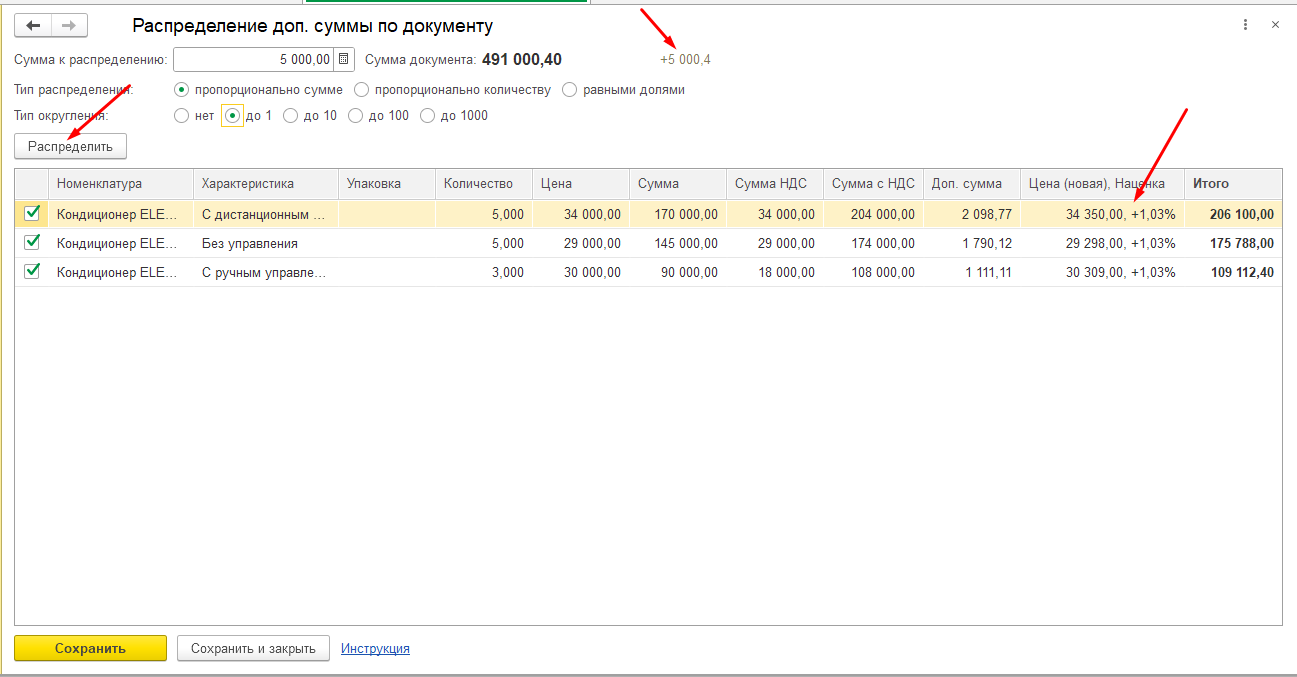Click the 'Сумма' column header
The image size is (1297, 677).
[x=678, y=184]
